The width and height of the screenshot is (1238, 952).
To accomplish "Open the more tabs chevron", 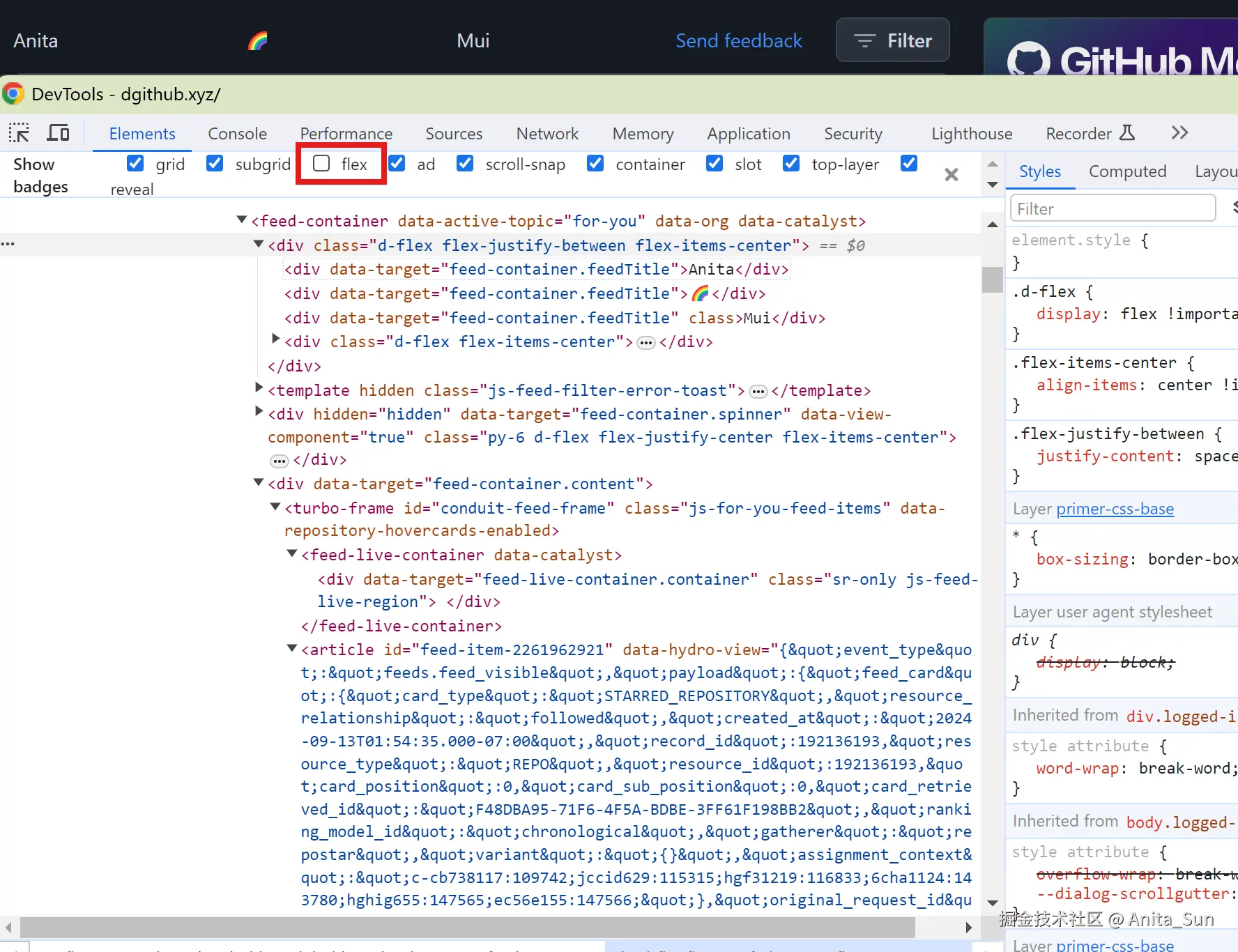I will pos(1179,132).
